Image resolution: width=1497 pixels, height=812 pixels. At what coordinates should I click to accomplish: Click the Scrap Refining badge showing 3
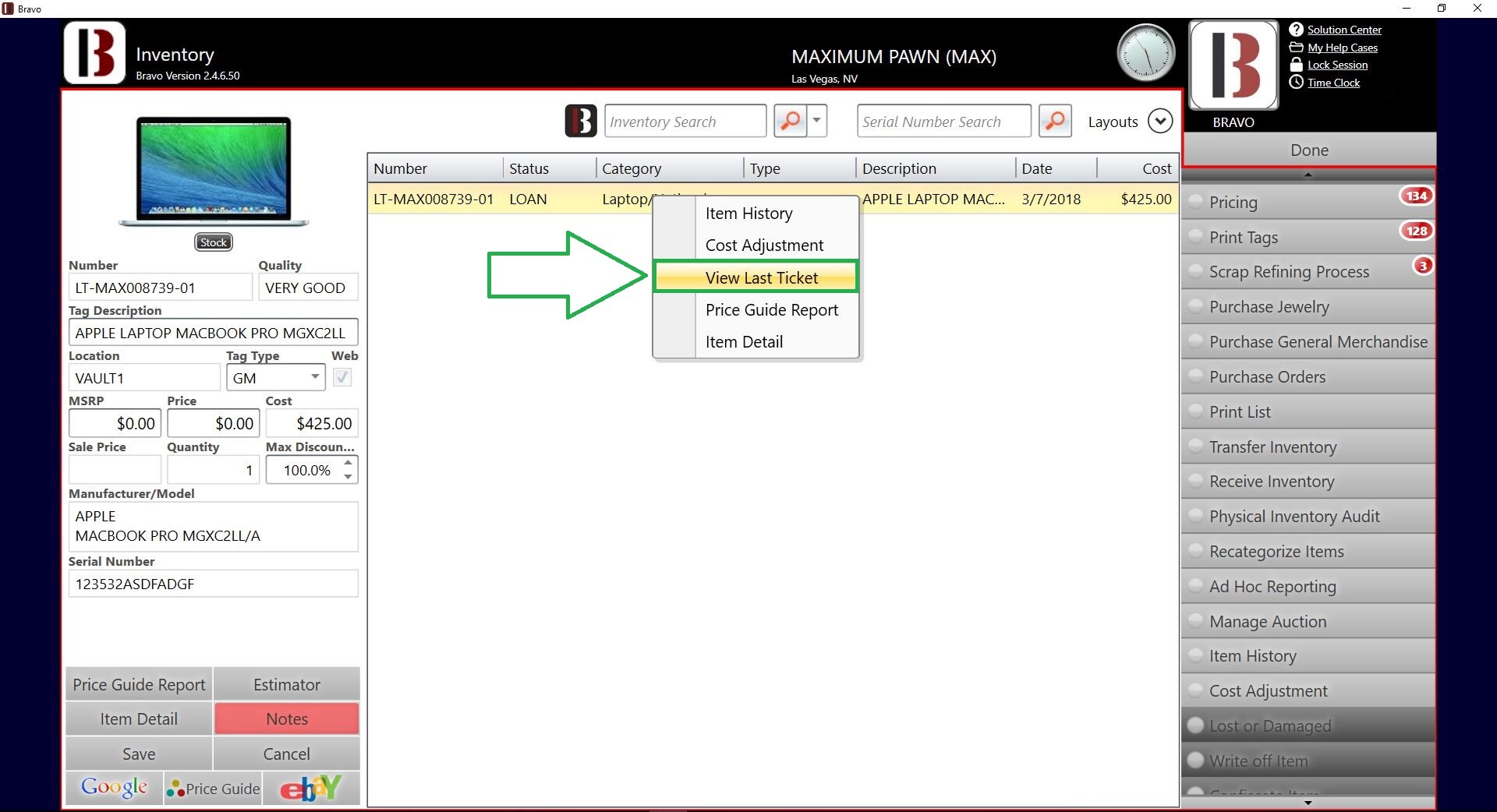(x=1423, y=266)
